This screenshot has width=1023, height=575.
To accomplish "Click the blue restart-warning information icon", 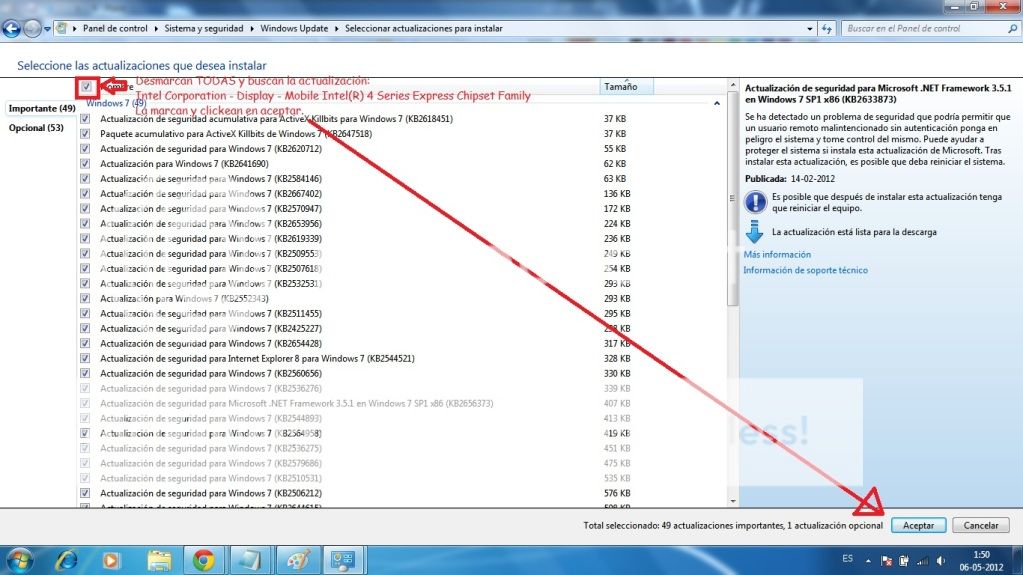I will [x=756, y=202].
